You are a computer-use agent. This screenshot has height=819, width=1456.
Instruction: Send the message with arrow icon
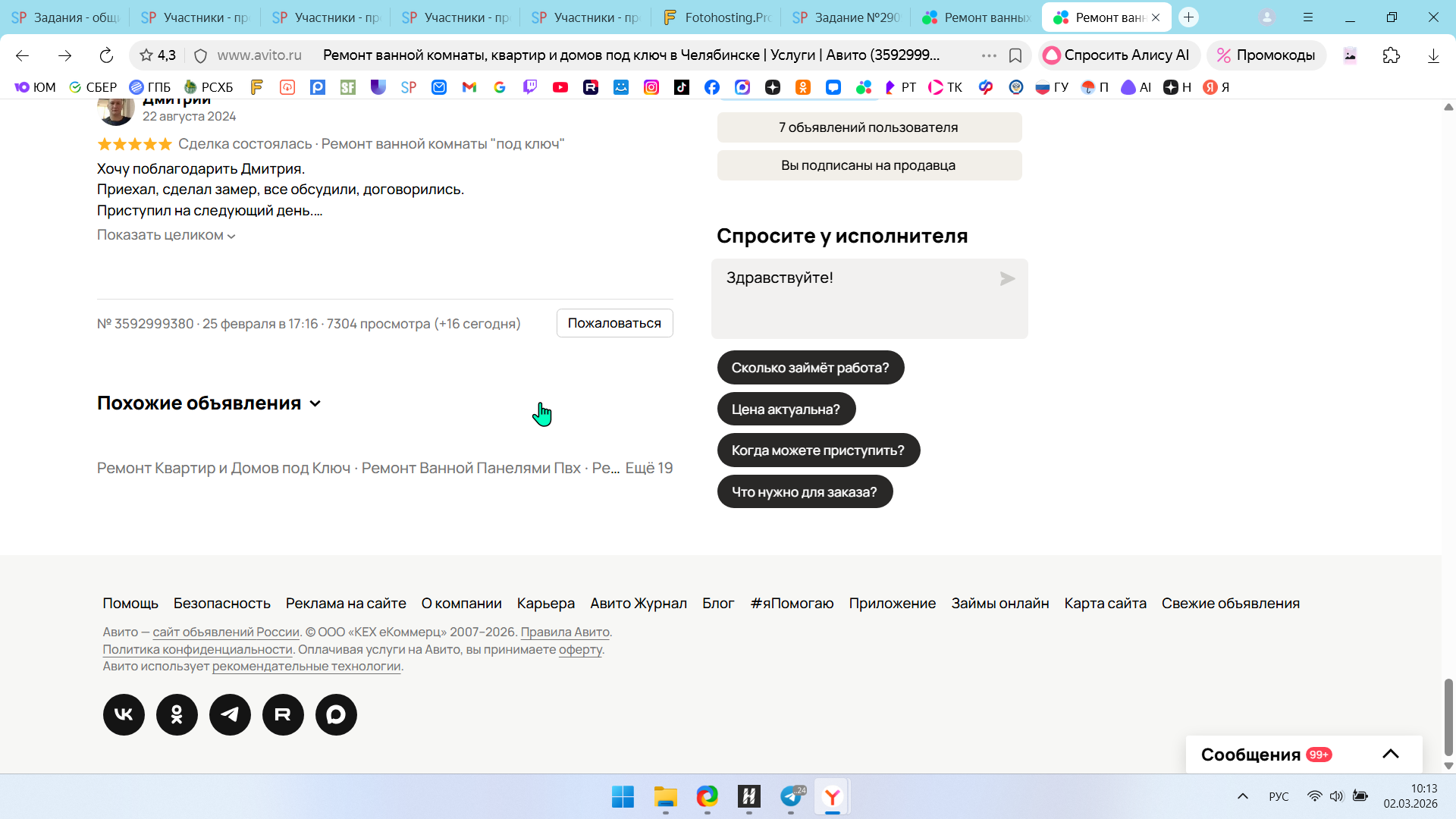(x=1007, y=279)
